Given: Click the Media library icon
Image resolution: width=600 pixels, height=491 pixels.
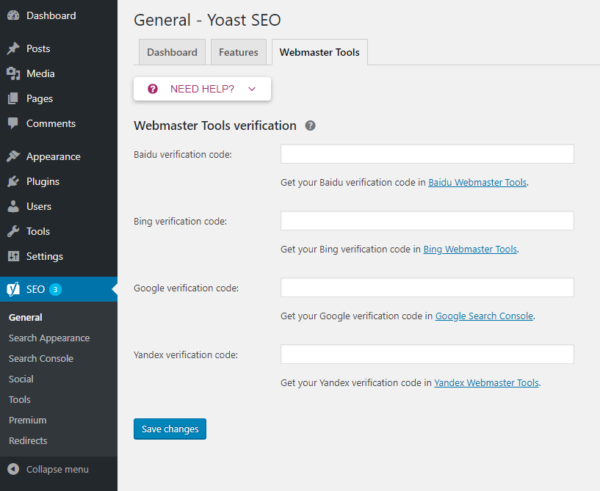Looking at the screenshot, I should 12,74.
